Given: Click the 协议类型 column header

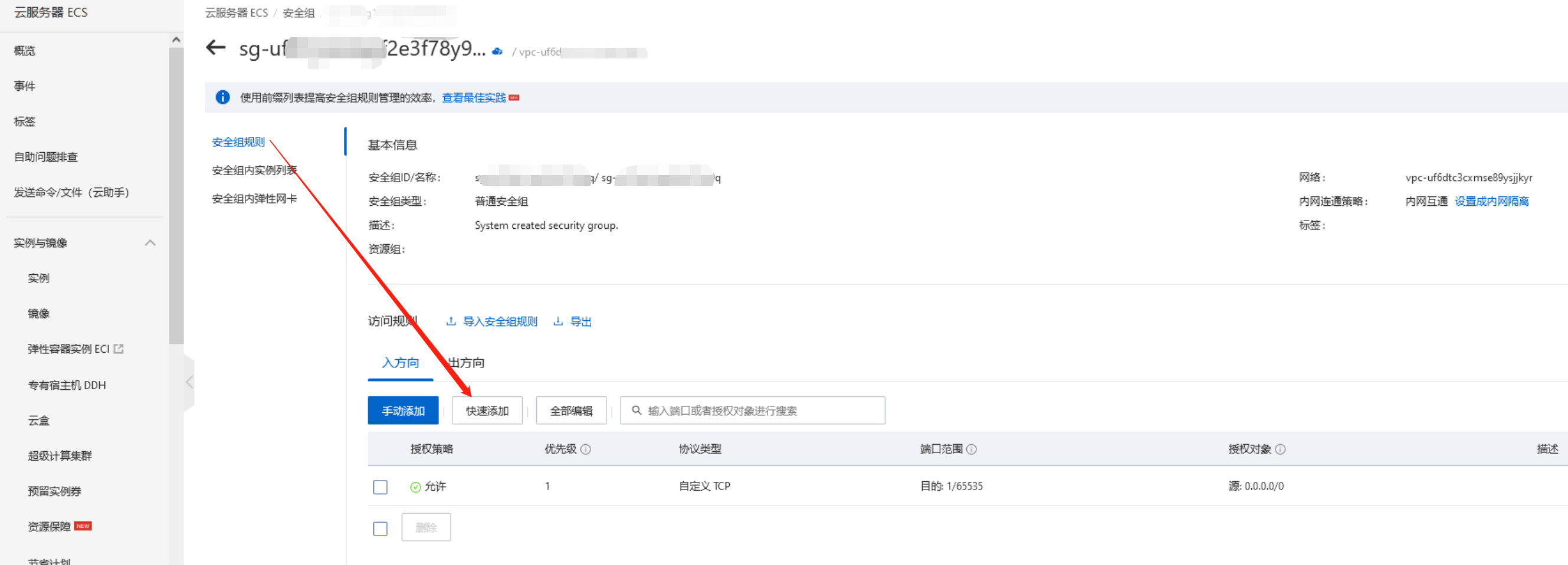Looking at the screenshot, I should tap(700, 449).
